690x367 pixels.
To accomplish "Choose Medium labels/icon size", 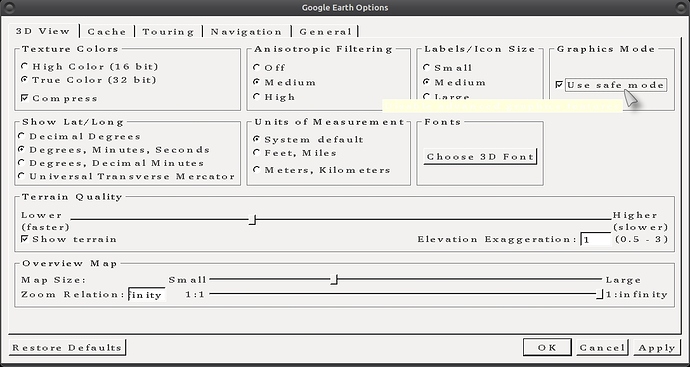I will tap(455, 82).
